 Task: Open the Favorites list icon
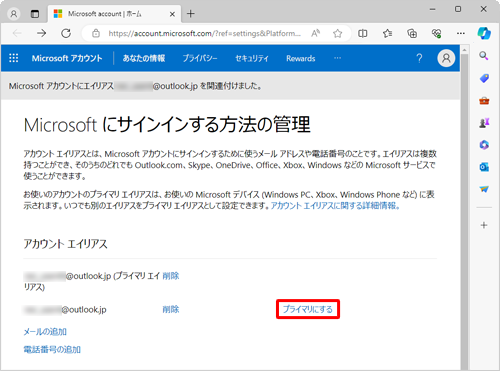pyautogui.click(x=387, y=33)
